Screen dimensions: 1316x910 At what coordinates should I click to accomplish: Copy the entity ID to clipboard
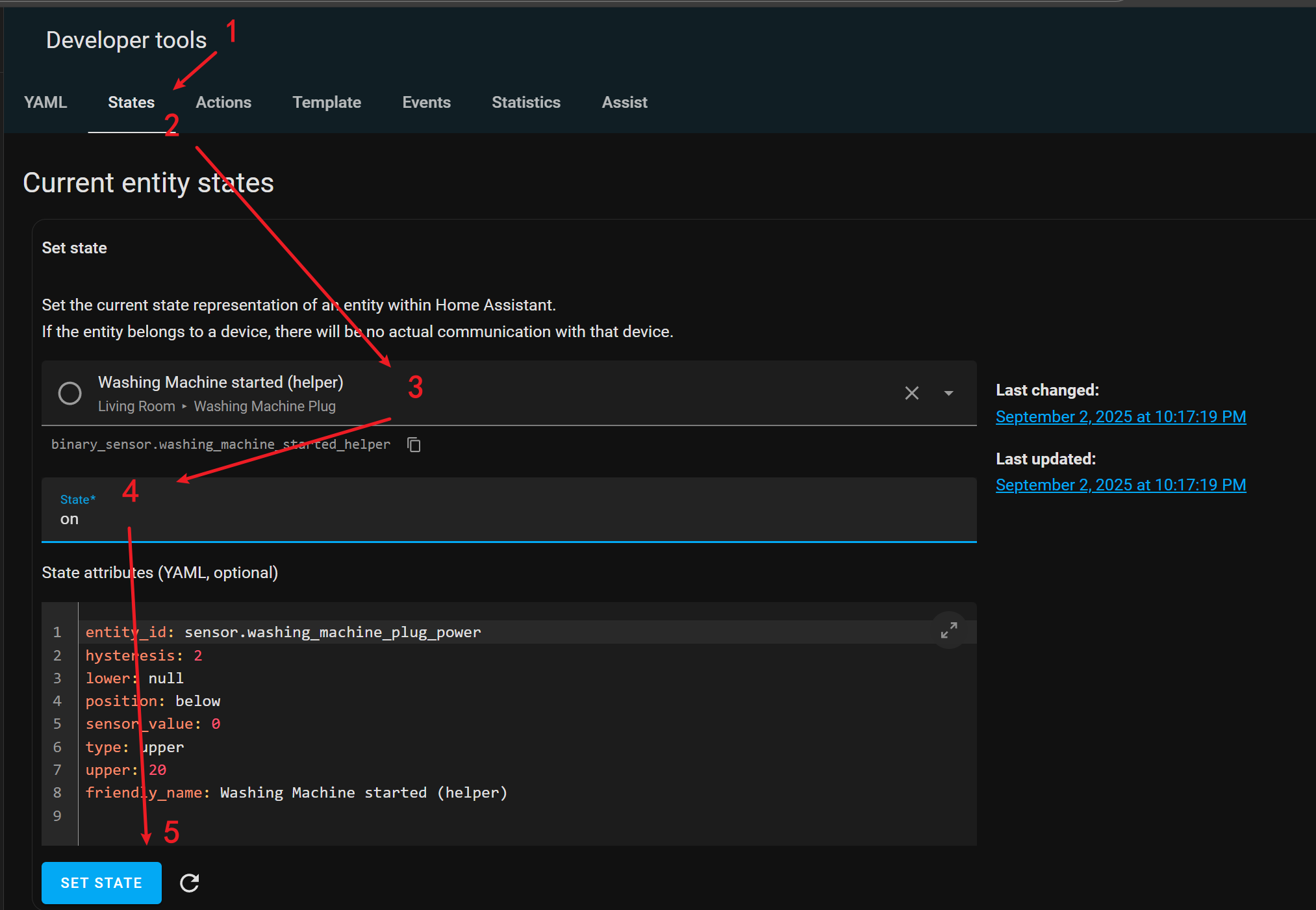[414, 444]
